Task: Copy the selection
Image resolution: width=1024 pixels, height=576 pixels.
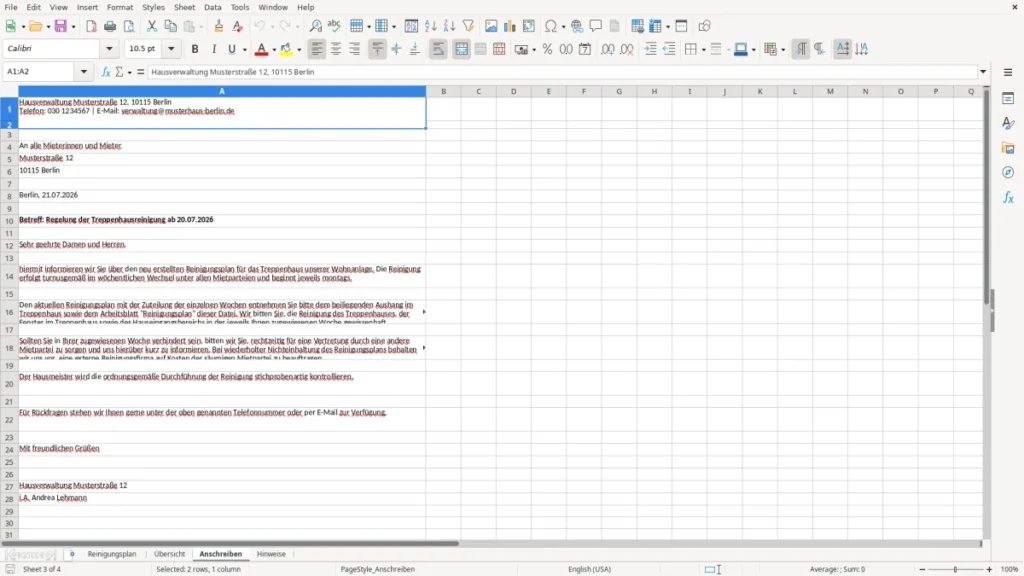Action: coord(170,26)
